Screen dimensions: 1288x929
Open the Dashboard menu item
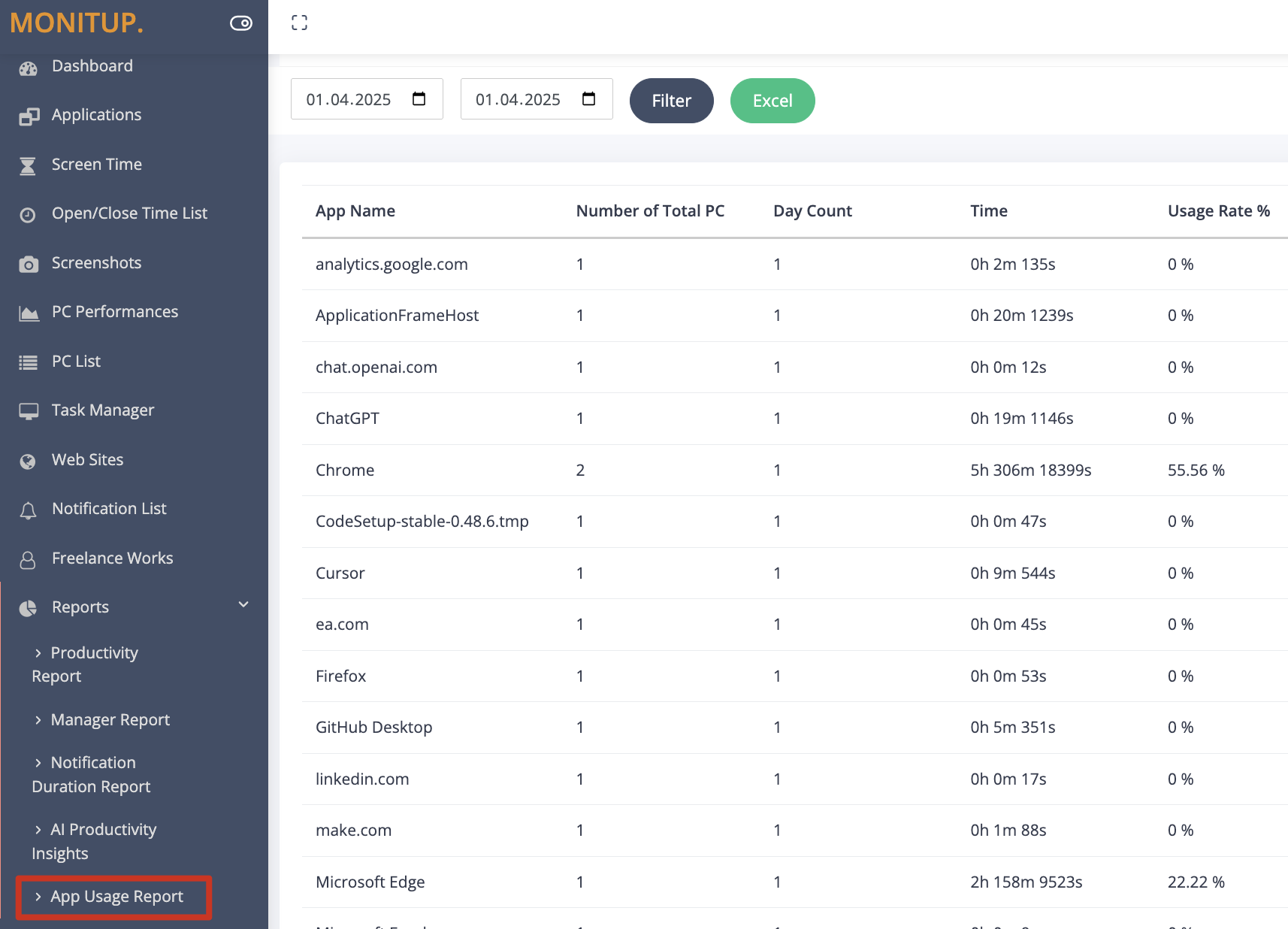(92, 66)
